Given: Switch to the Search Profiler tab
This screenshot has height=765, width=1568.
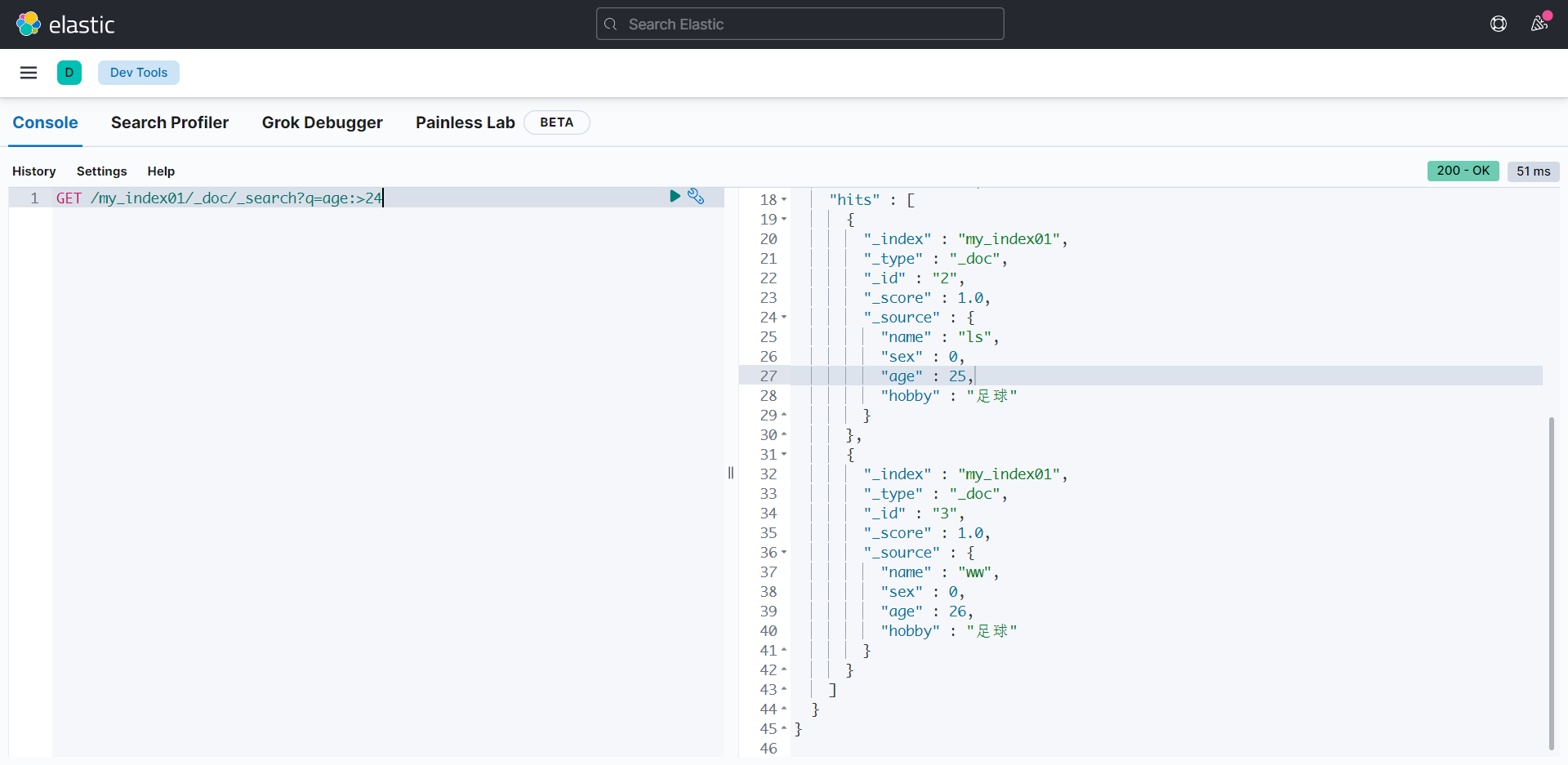Looking at the screenshot, I should (170, 122).
